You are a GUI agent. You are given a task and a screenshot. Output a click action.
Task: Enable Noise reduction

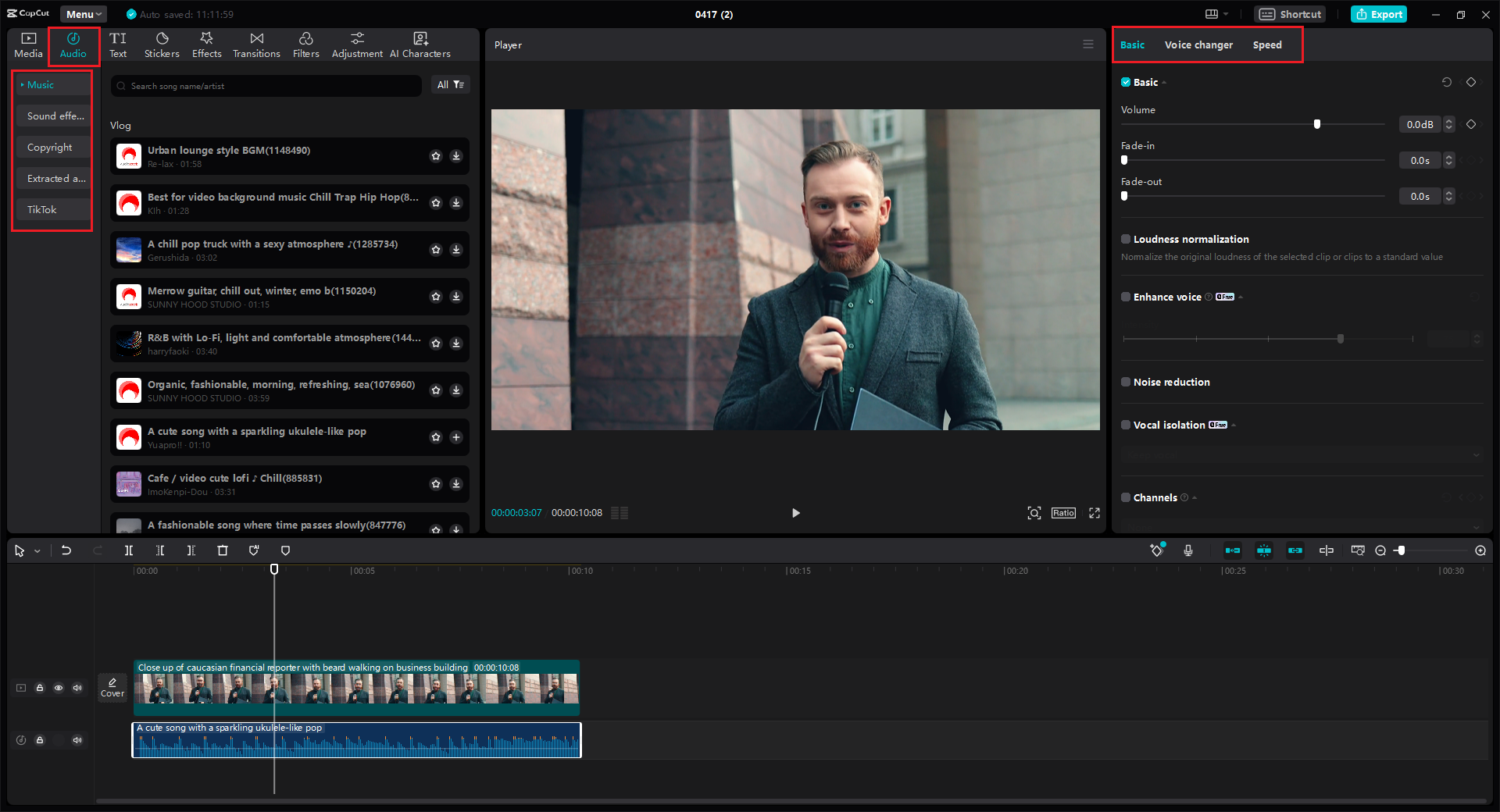pos(1126,382)
